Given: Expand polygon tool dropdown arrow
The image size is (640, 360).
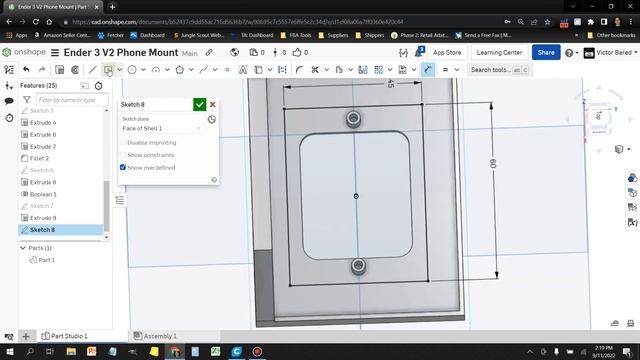Looking at the screenshot, I should tap(191, 70).
